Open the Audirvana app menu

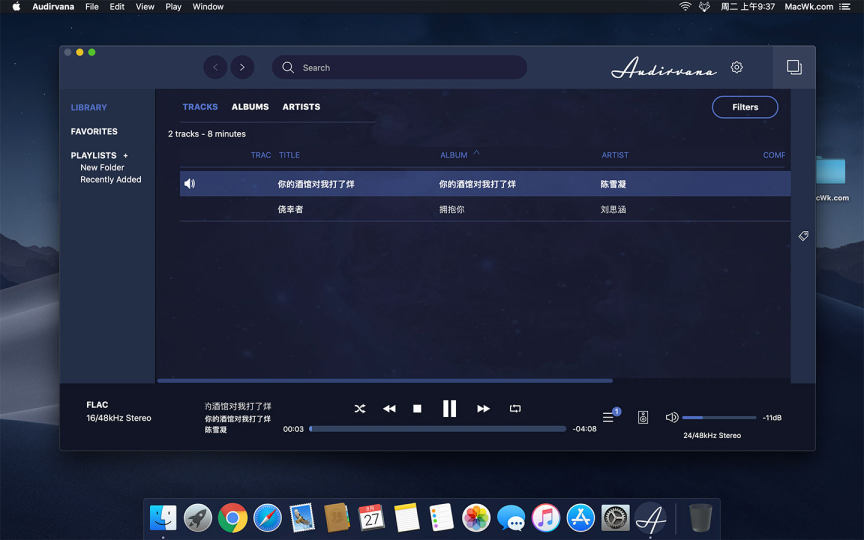(53, 7)
